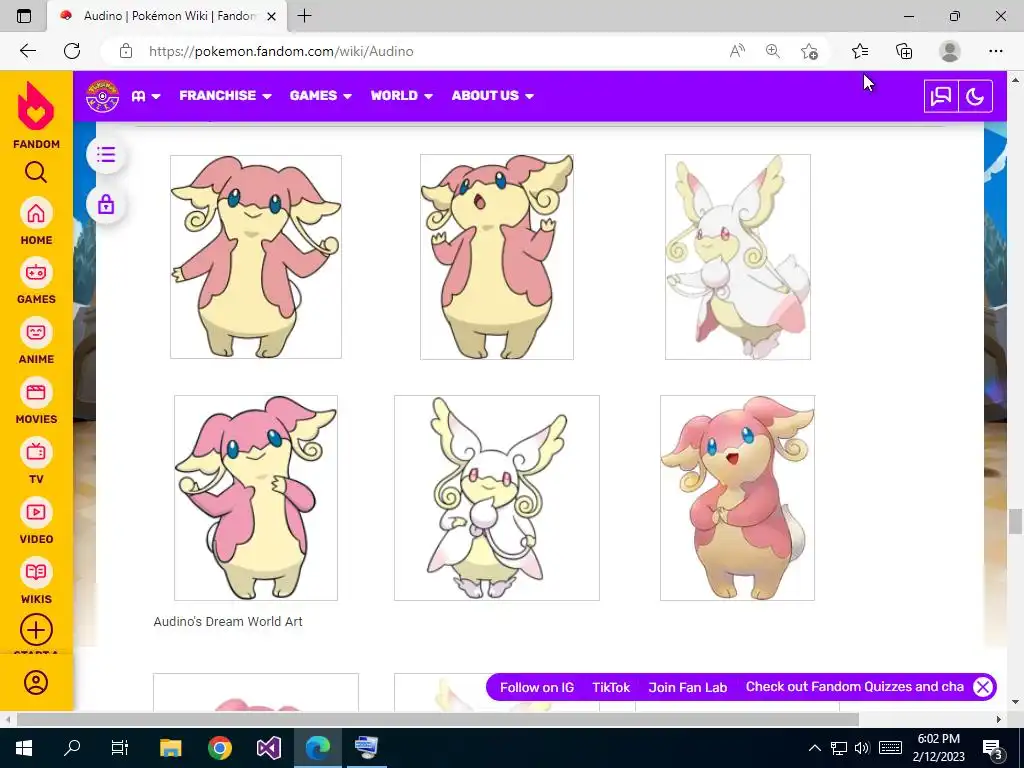This screenshot has width=1024, height=768.
Task: Open the tab actions menu icon
Action: (24, 16)
